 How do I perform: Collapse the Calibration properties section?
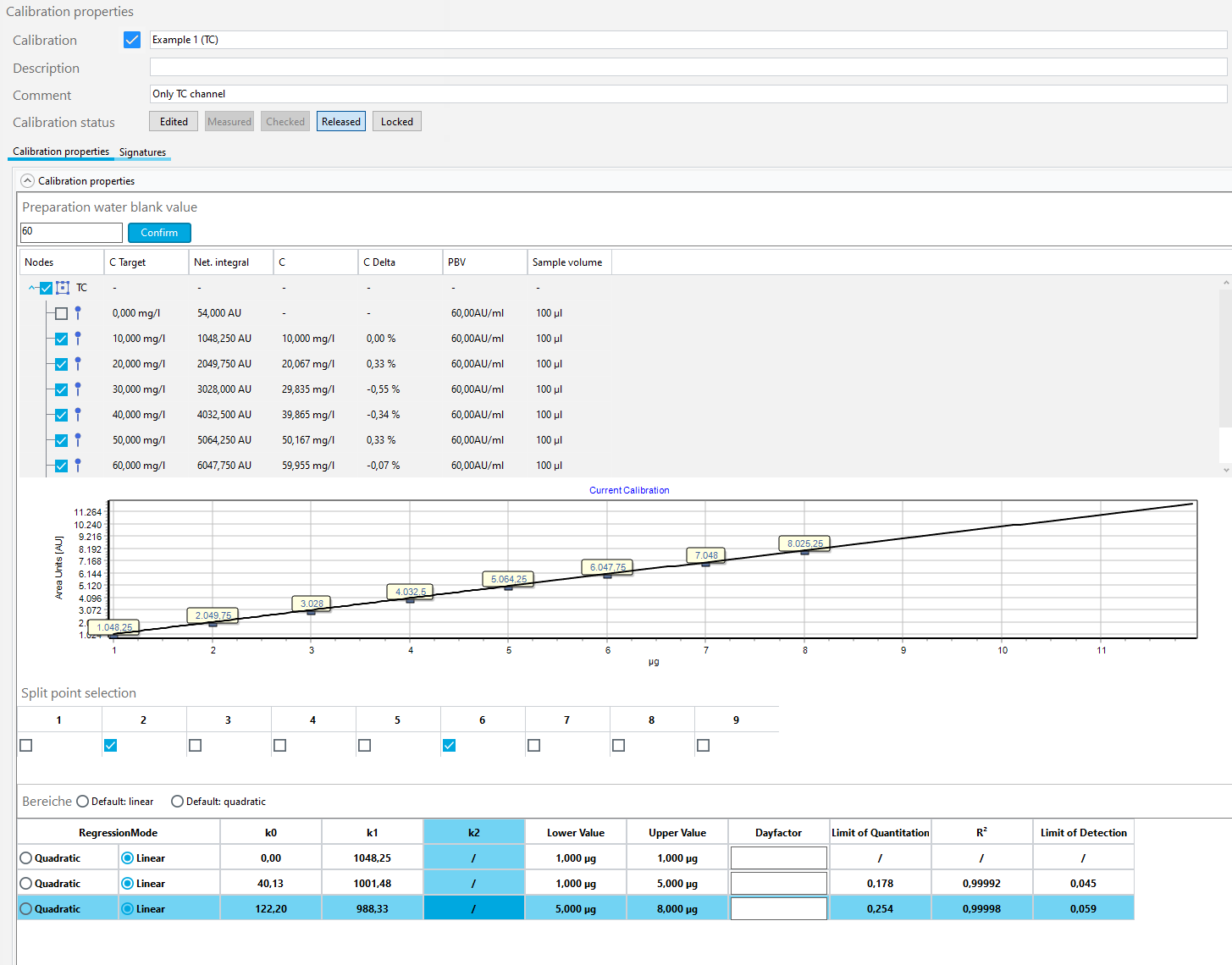(x=27, y=181)
